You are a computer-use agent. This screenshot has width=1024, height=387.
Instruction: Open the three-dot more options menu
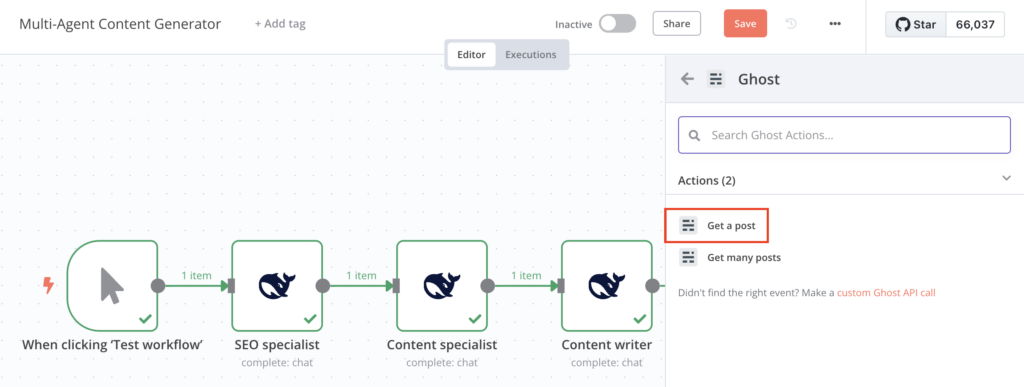tap(835, 24)
